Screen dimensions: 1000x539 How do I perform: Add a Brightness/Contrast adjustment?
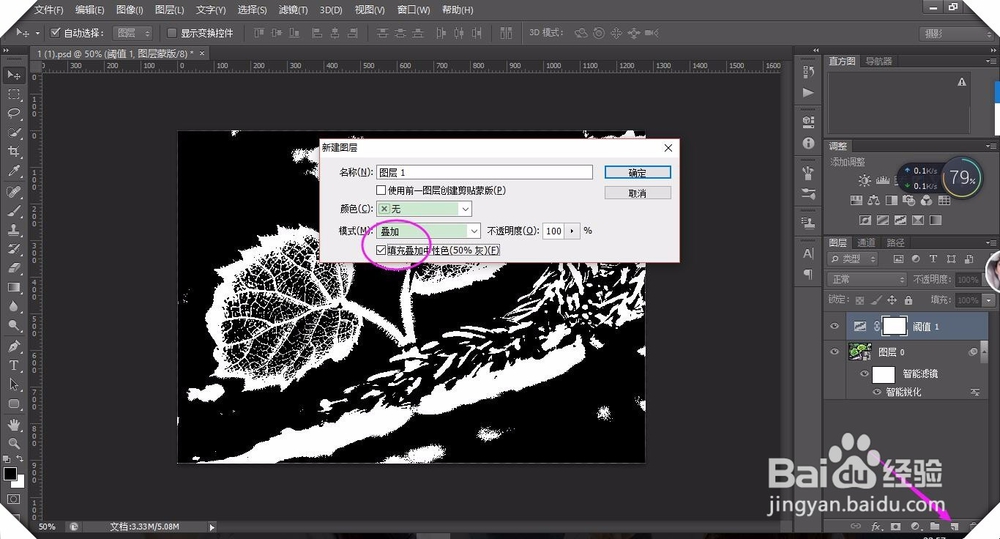tap(864, 181)
